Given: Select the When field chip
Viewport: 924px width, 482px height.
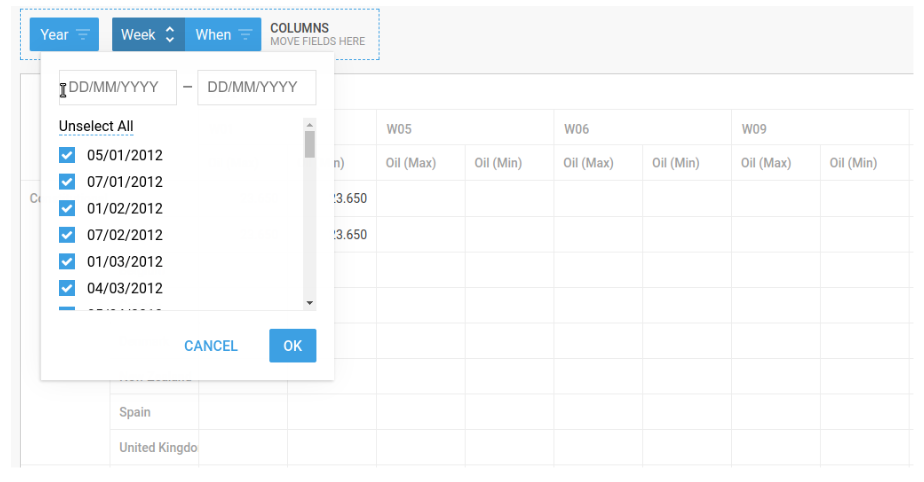Looking at the screenshot, I should coord(223,35).
